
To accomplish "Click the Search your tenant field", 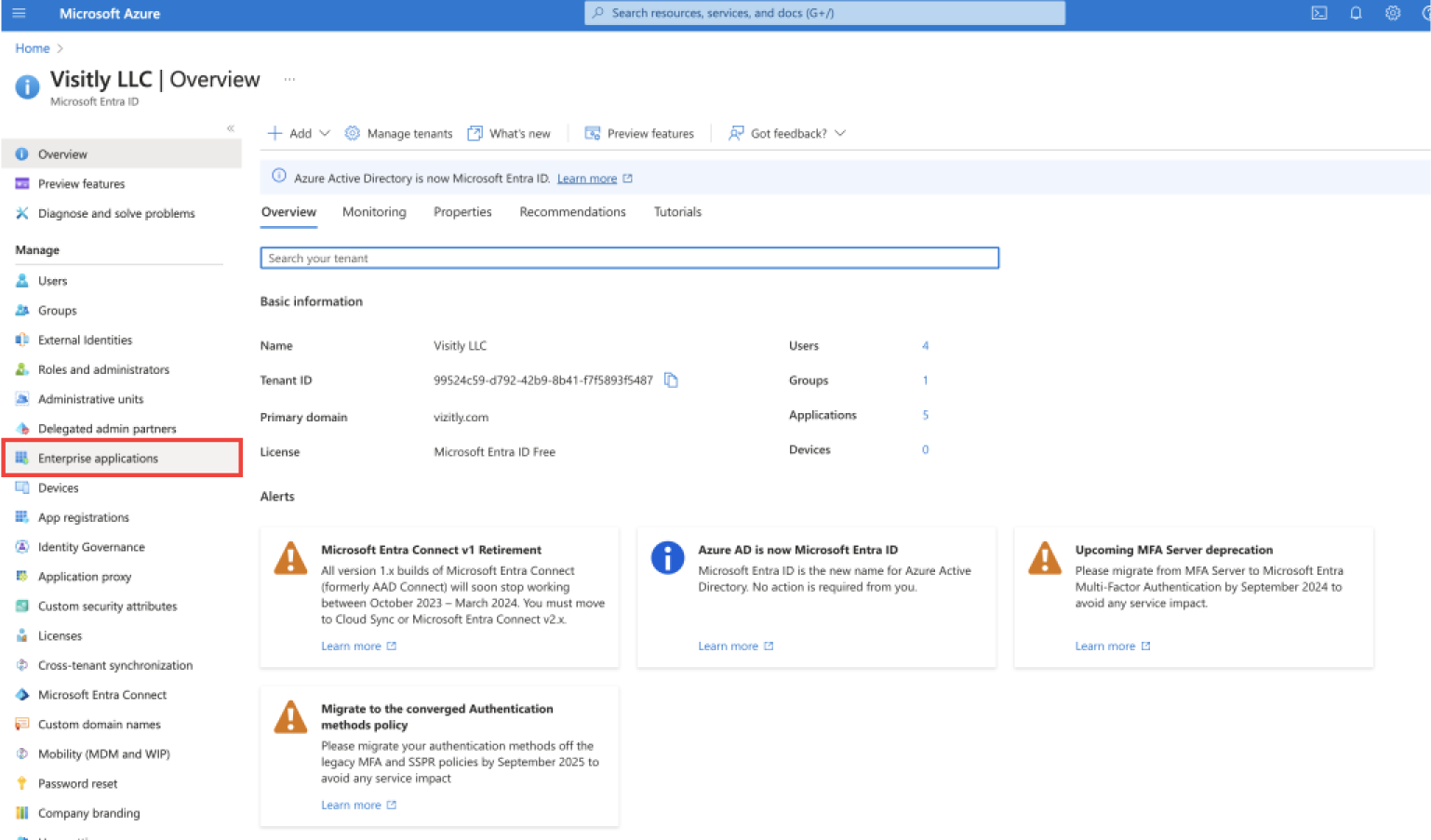I will click(629, 258).
